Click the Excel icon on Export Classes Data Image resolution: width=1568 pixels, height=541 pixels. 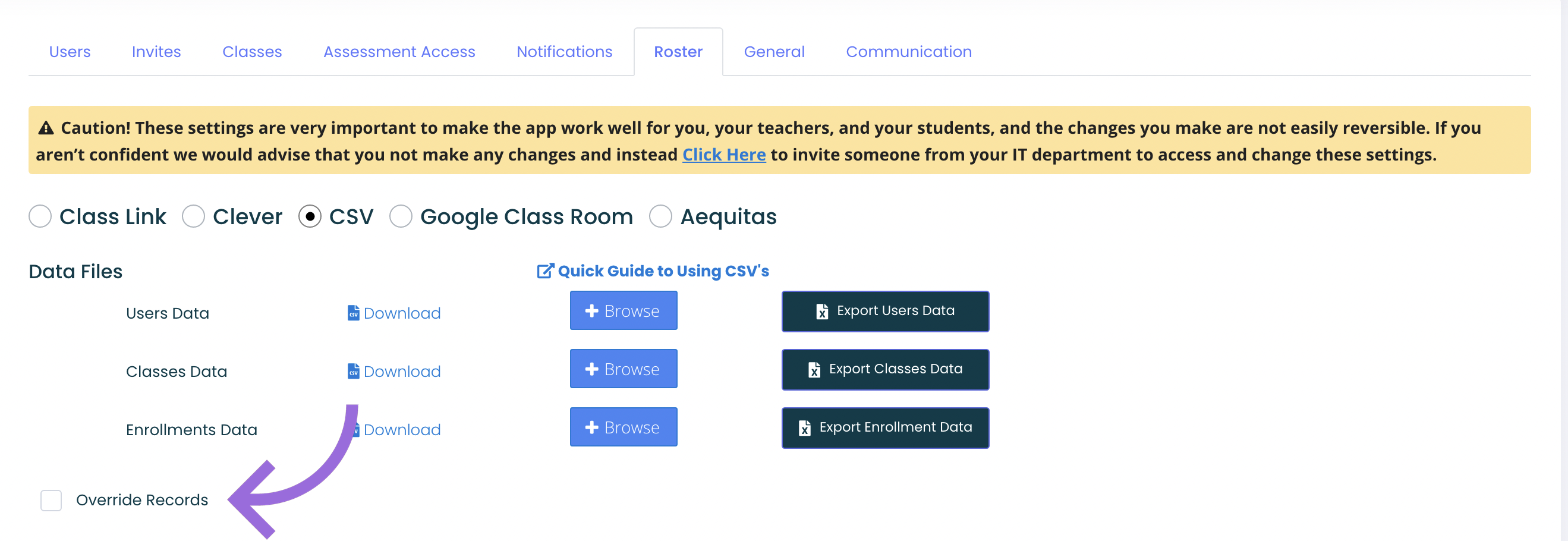tap(814, 369)
